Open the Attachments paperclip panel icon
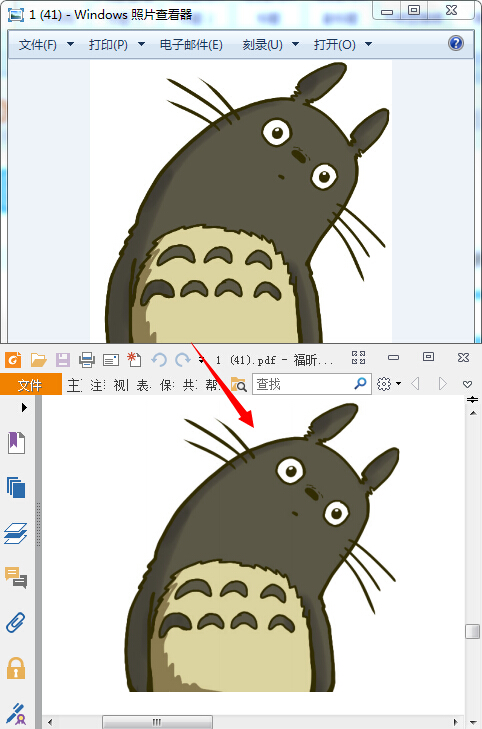 [x=15, y=623]
